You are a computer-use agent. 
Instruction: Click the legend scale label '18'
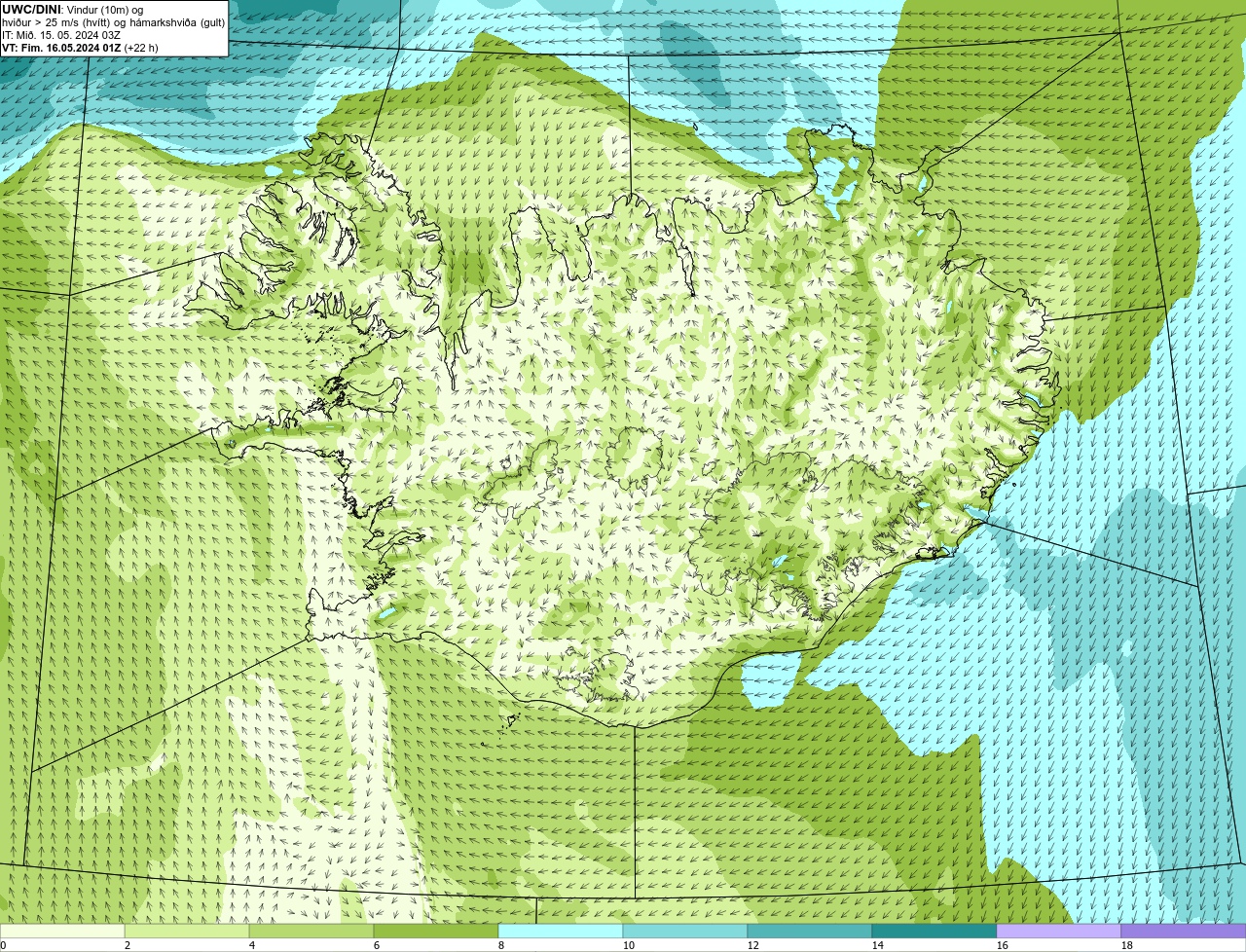(1127, 945)
